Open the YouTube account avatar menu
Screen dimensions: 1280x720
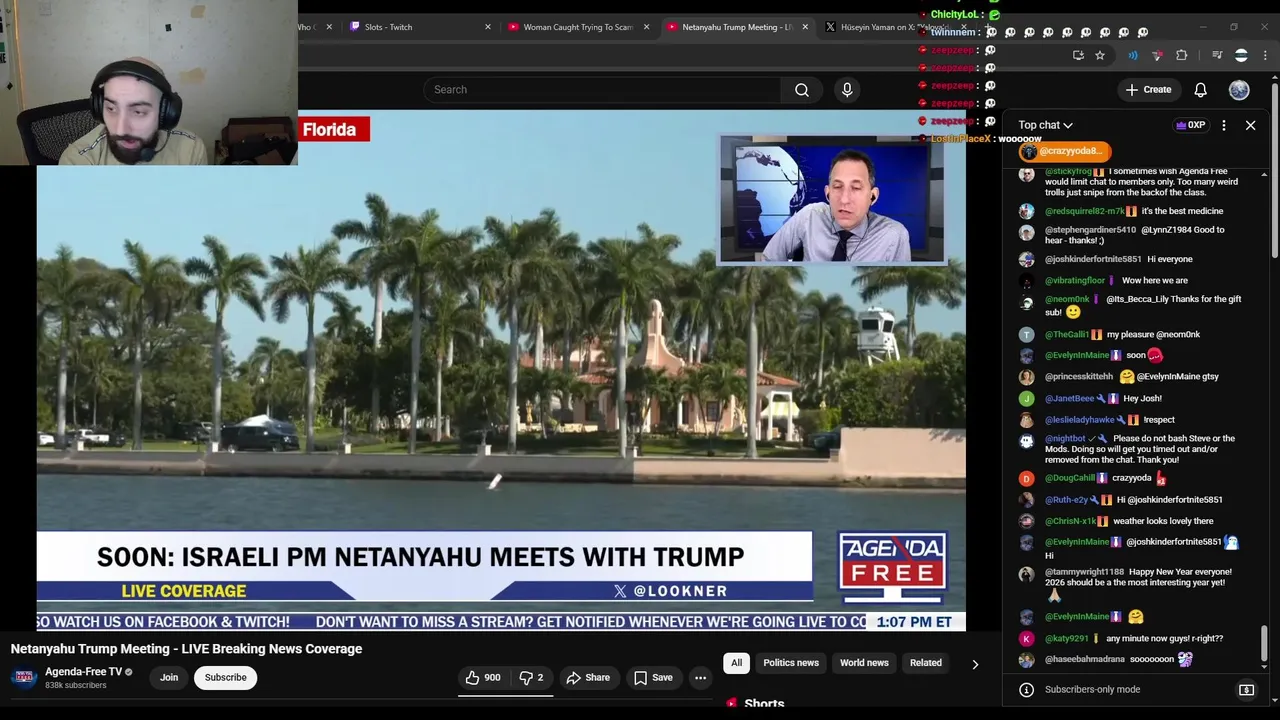coord(1239,90)
